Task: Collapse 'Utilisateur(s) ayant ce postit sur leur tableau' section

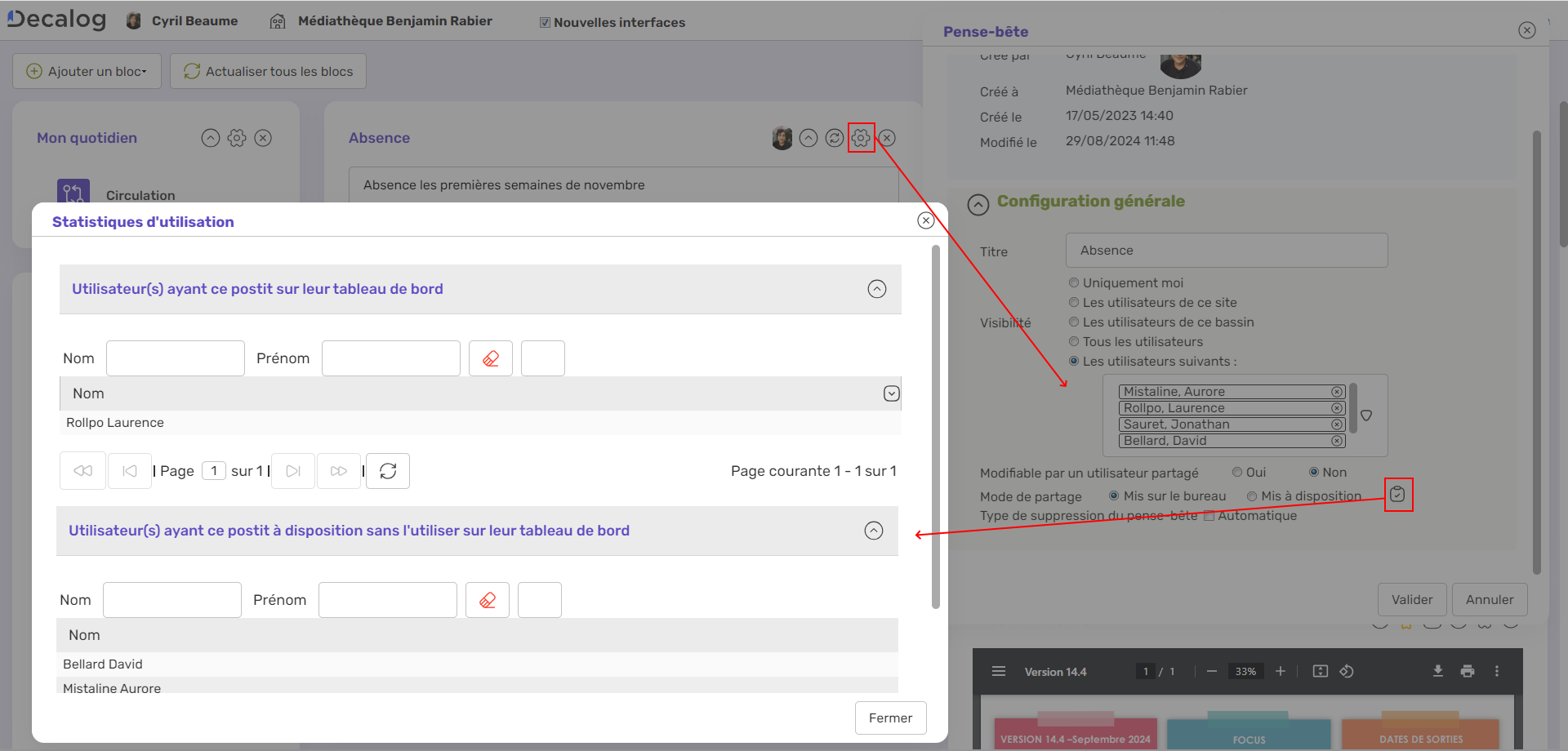Action: click(x=876, y=289)
